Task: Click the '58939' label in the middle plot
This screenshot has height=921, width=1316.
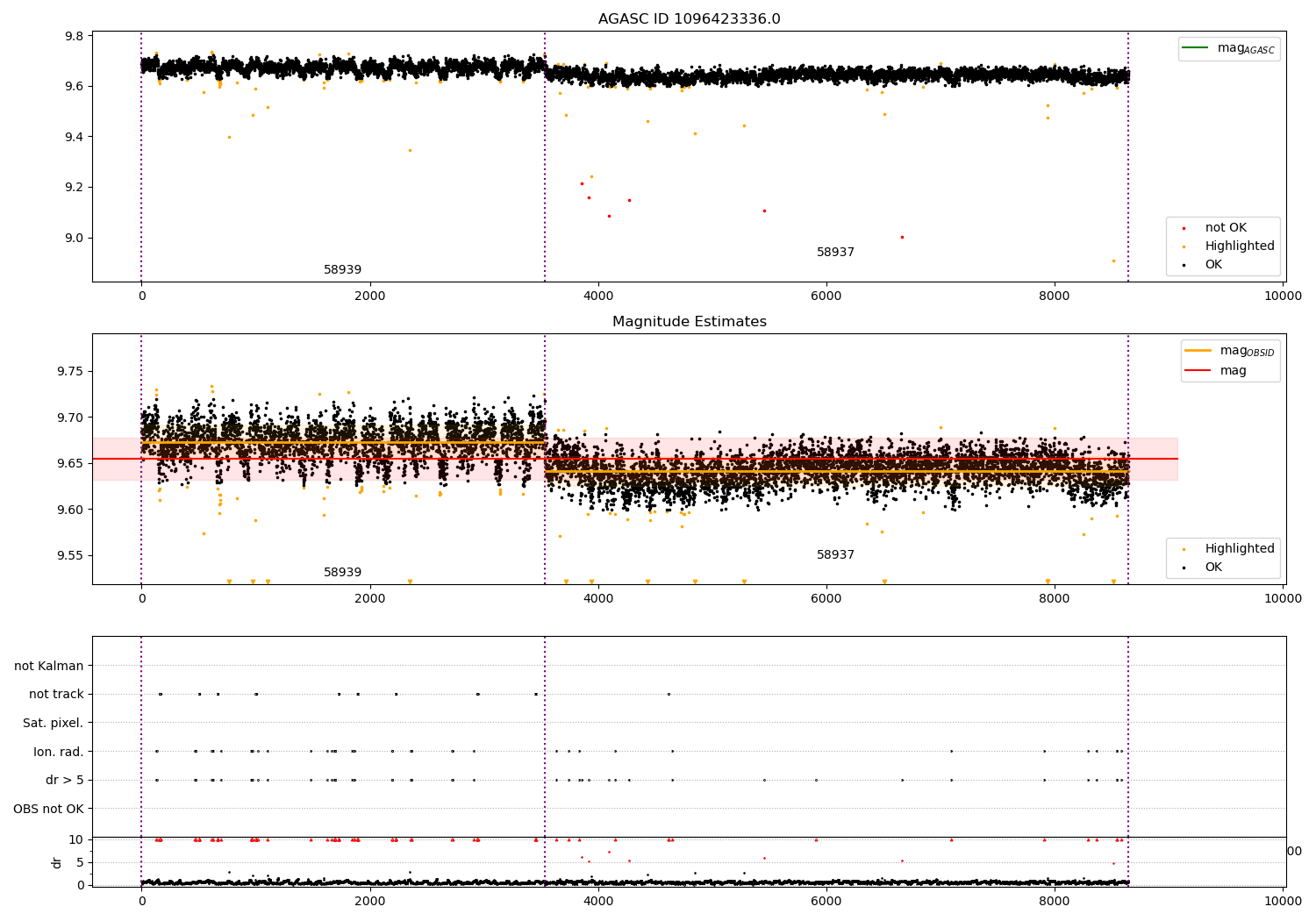Action: click(x=342, y=573)
